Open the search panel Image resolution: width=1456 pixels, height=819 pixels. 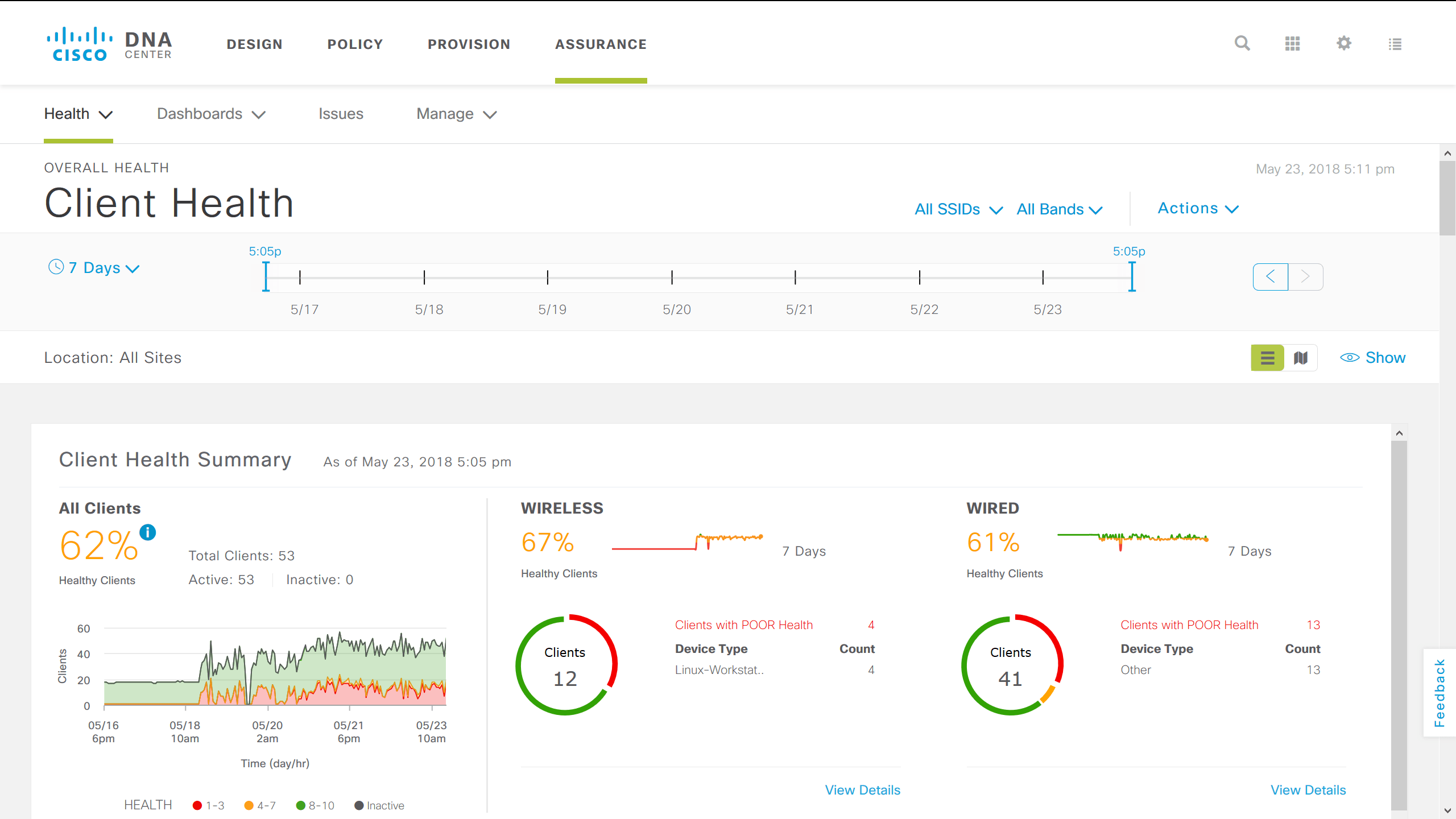pos(1242,43)
